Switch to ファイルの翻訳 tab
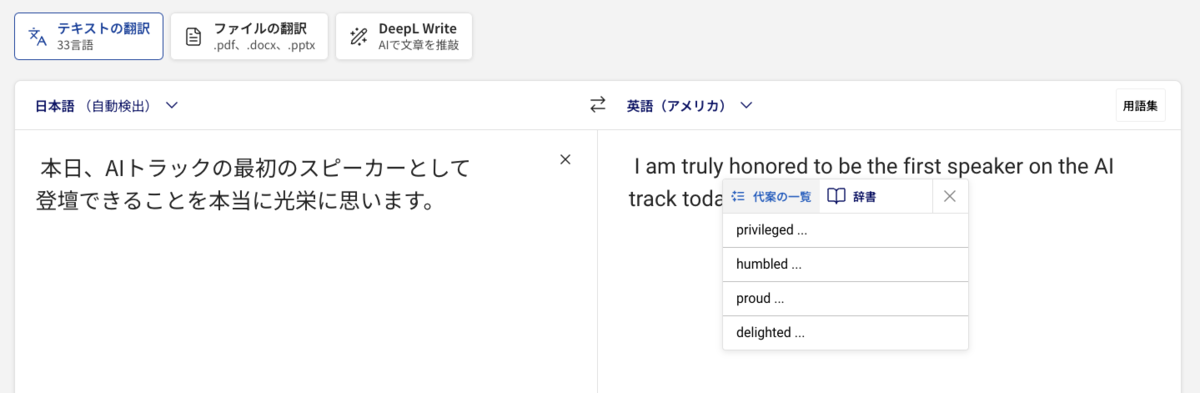Image resolution: width=1200 pixels, height=393 pixels. [x=249, y=36]
